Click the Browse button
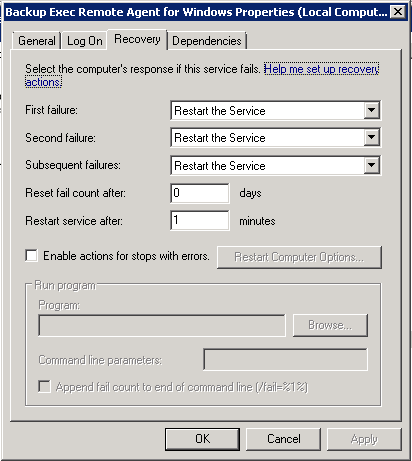 (x=330, y=325)
